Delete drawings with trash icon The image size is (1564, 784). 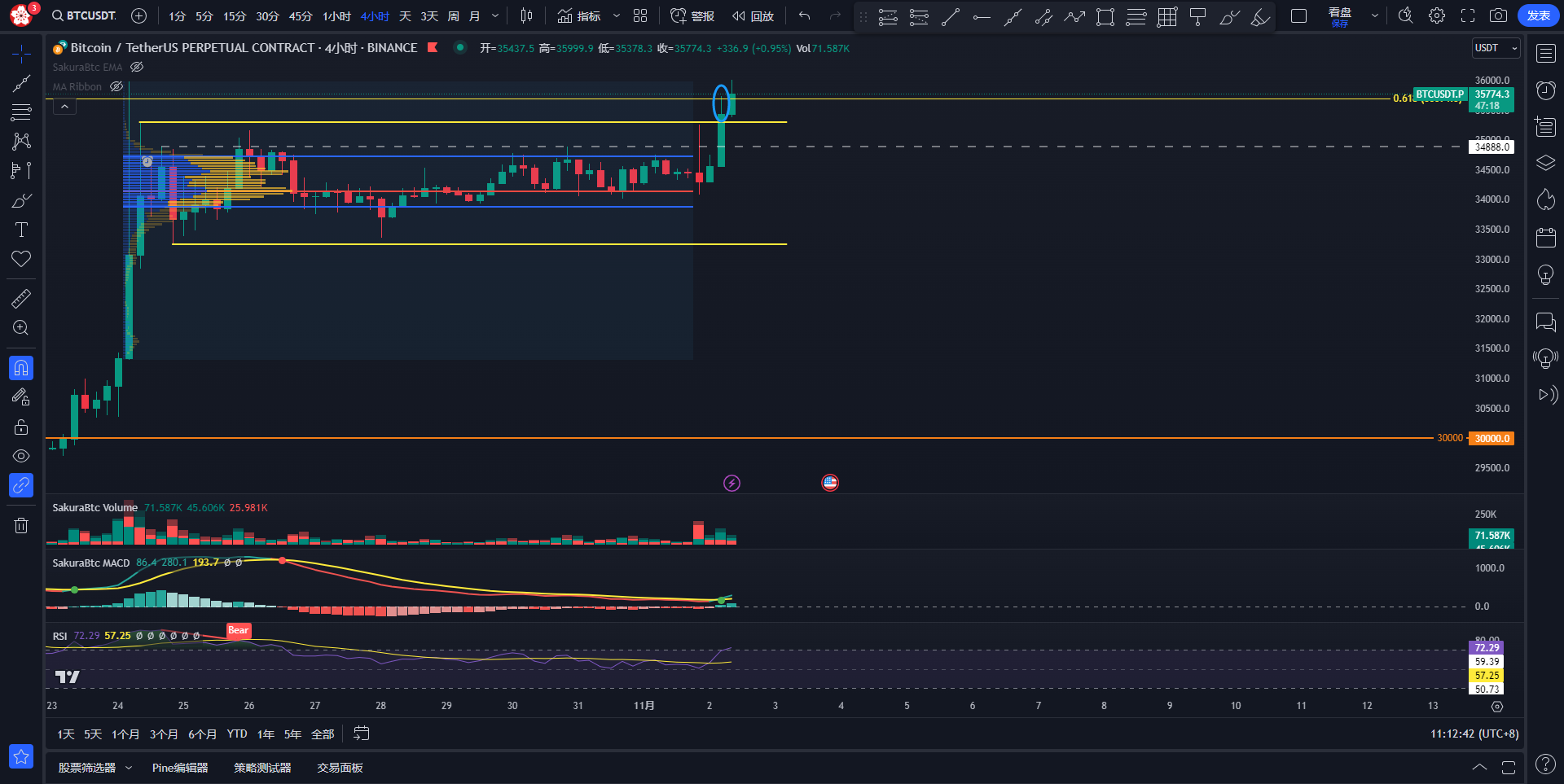pyautogui.click(x=21, y=525)
